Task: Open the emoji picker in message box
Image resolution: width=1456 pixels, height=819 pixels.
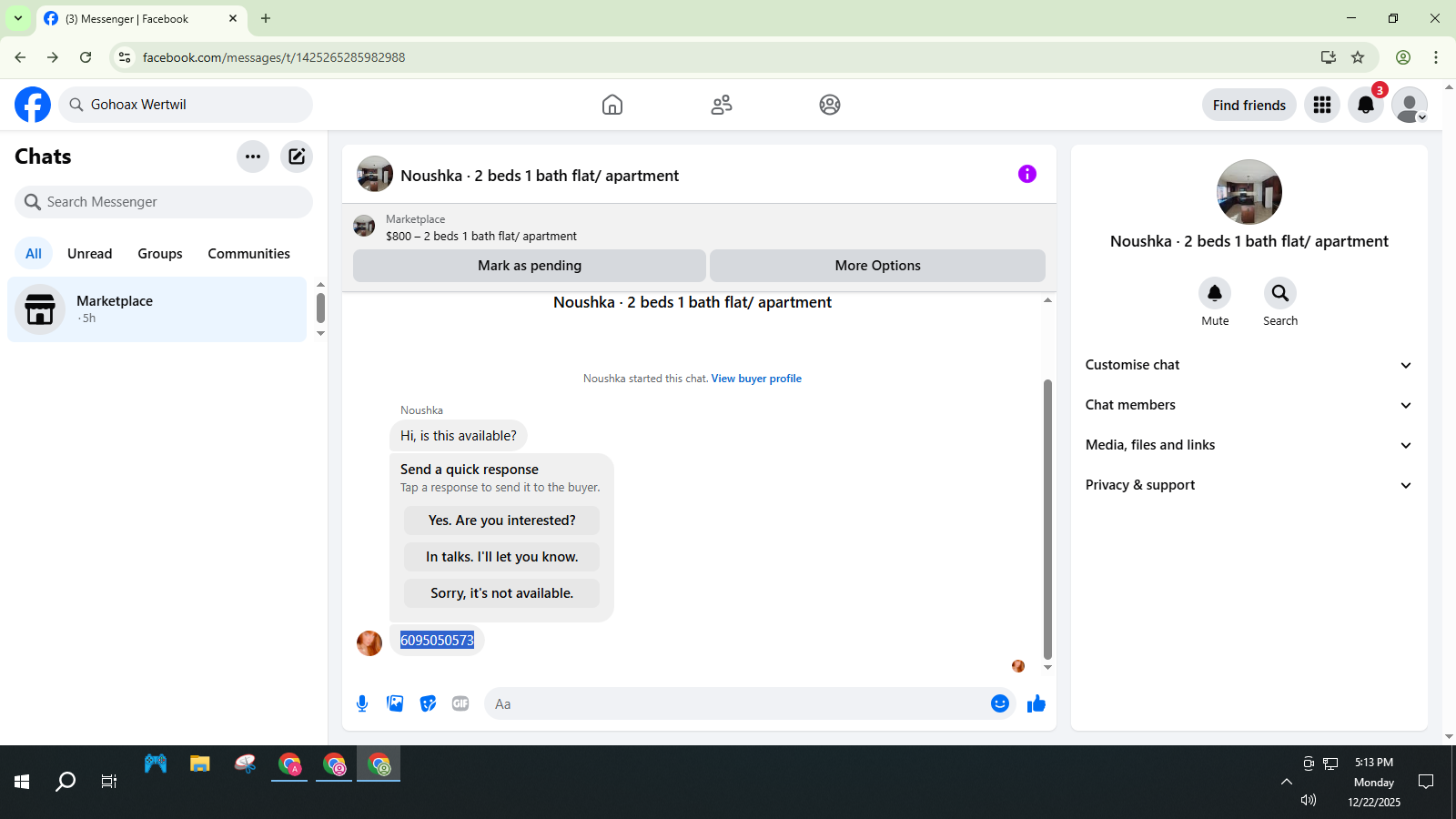Action: pos(1000,703)
